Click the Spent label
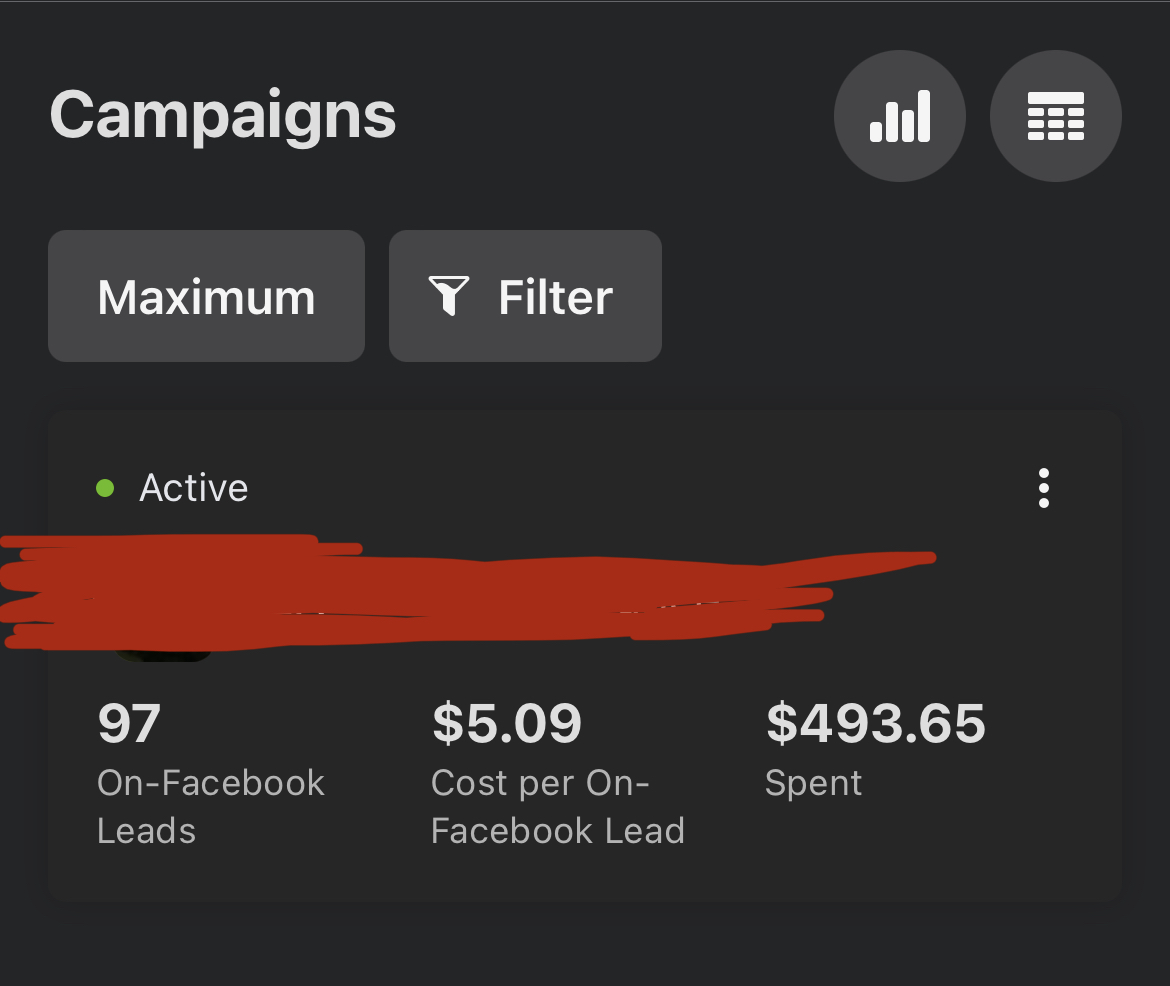Image resolution: width=1170 pixels, height=986 pixels. pos(813,783)
